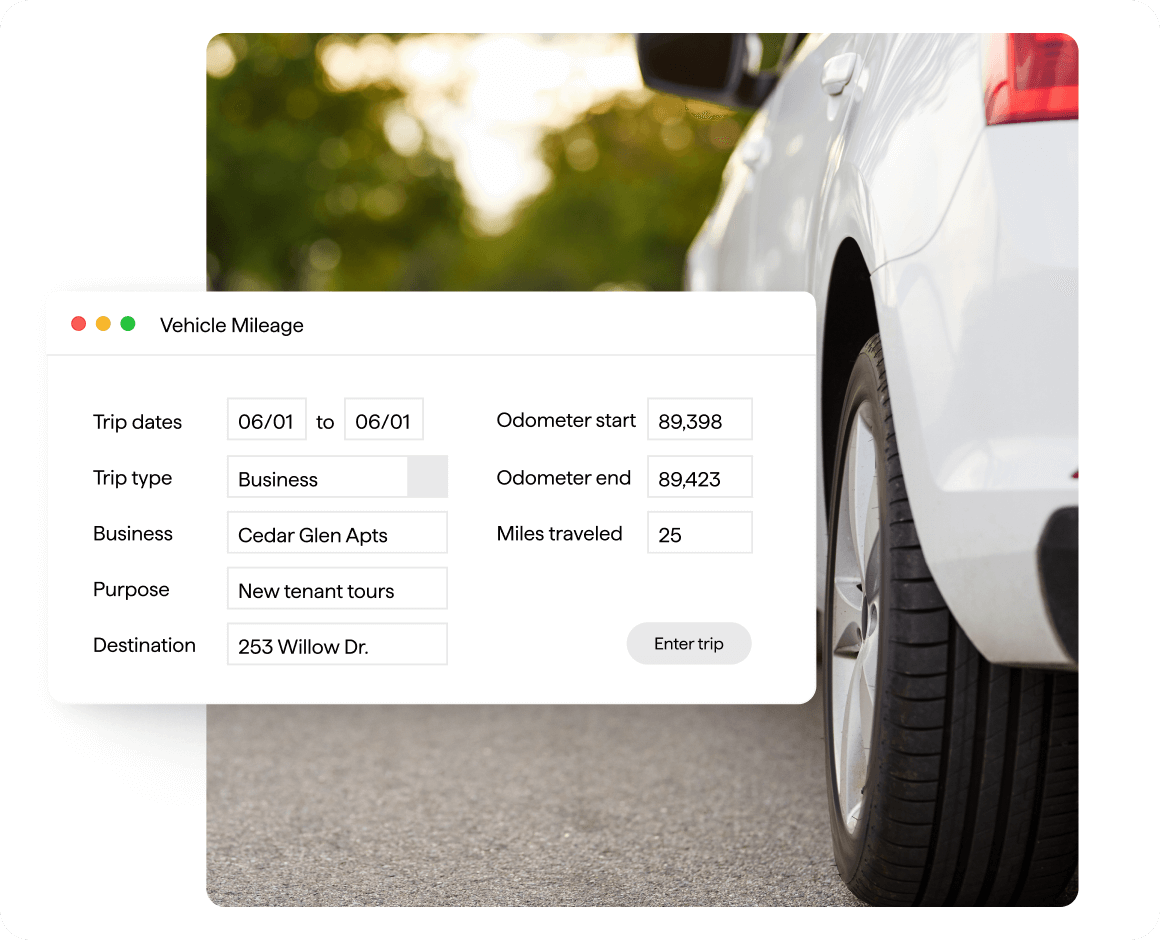Open the Trip type dropdown

(x=337, y=477)
